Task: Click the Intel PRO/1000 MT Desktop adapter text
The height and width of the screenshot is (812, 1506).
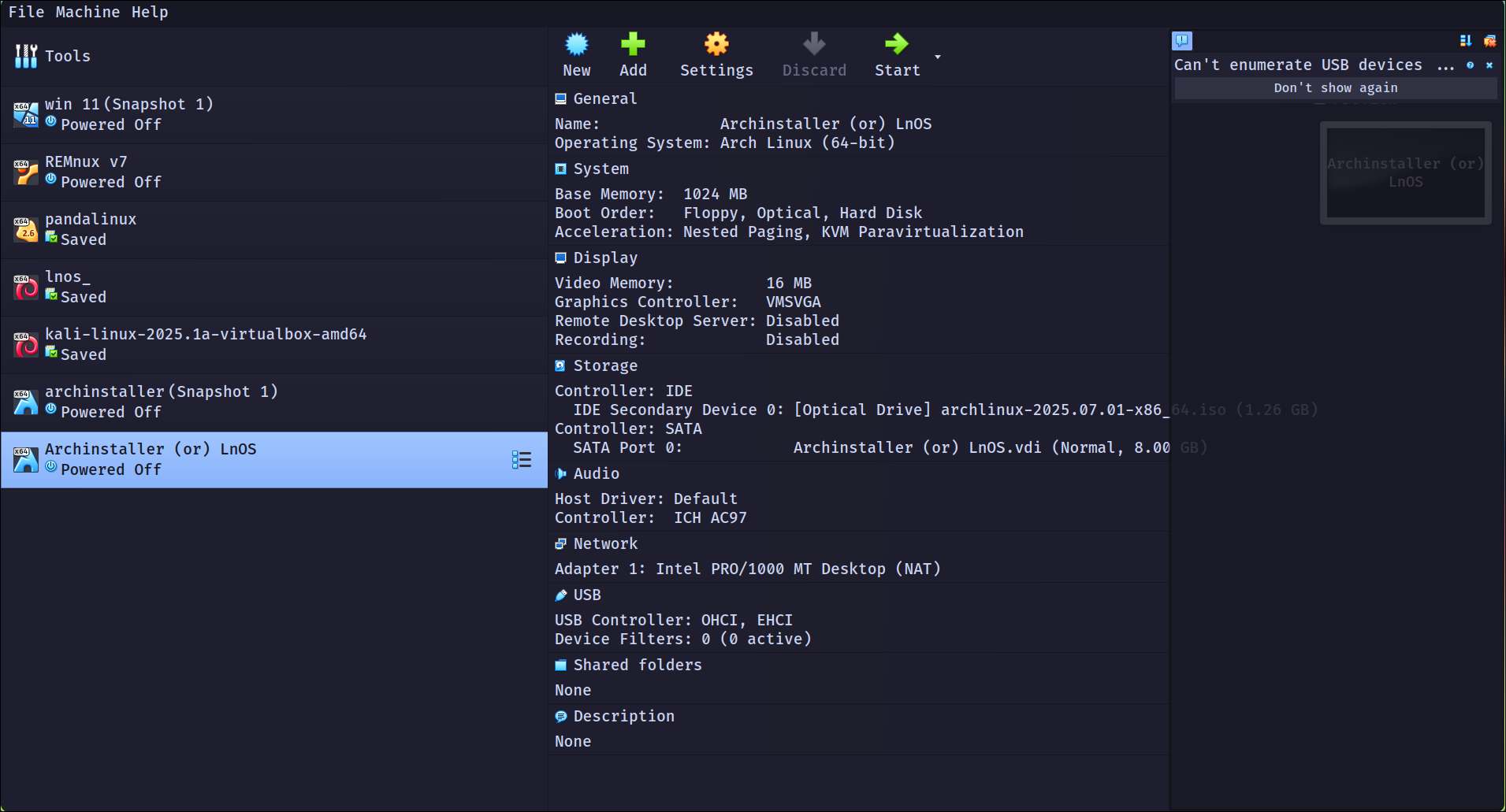Action: tap(798, 569)
